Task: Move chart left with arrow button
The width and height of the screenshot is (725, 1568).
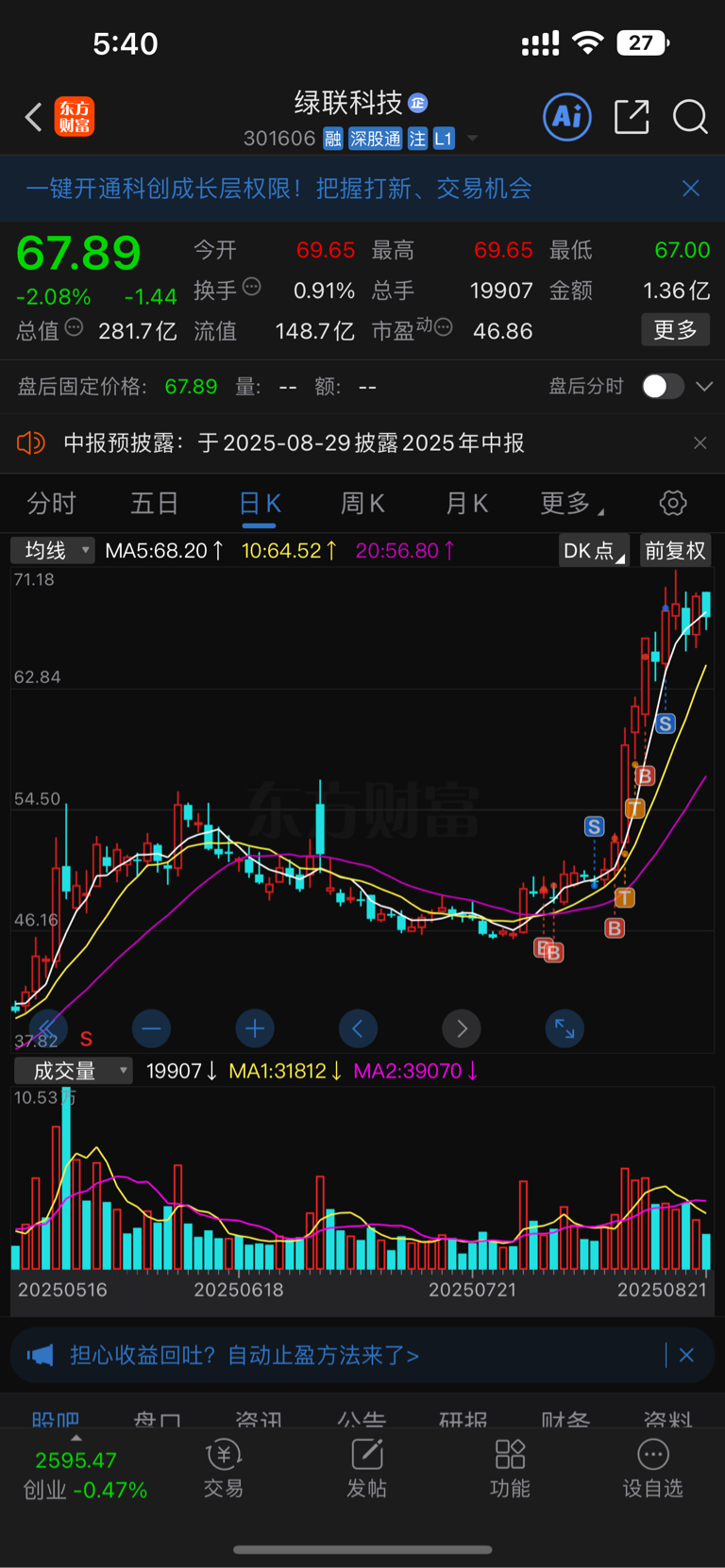Action: [x=358, y=1028]
